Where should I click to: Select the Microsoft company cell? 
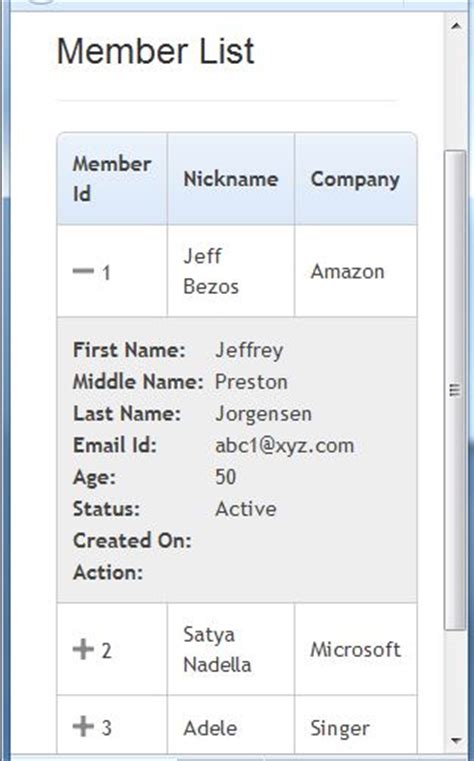click(356, 649)
